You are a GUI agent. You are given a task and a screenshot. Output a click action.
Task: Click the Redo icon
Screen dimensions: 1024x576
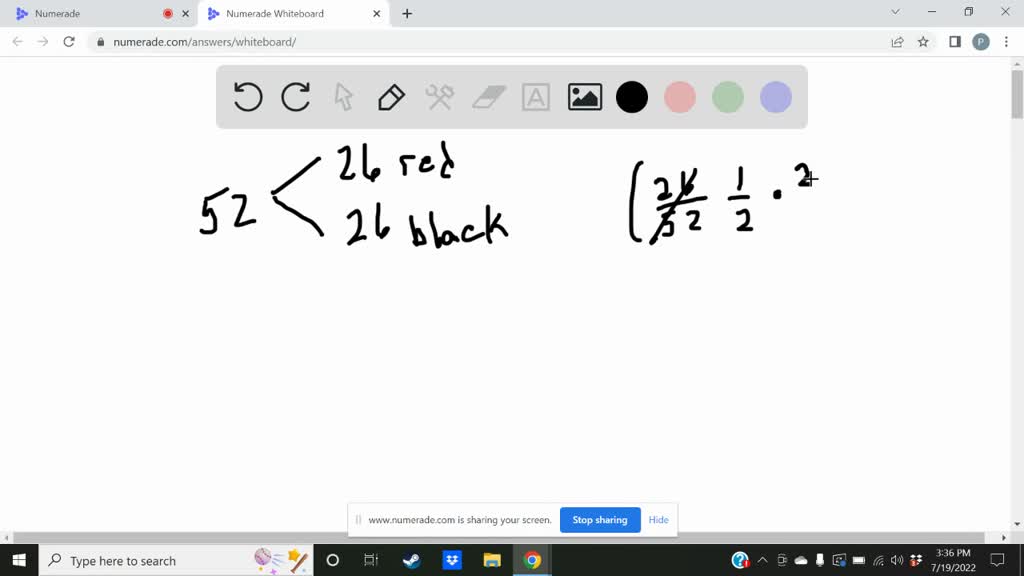(x=295, y=96)
